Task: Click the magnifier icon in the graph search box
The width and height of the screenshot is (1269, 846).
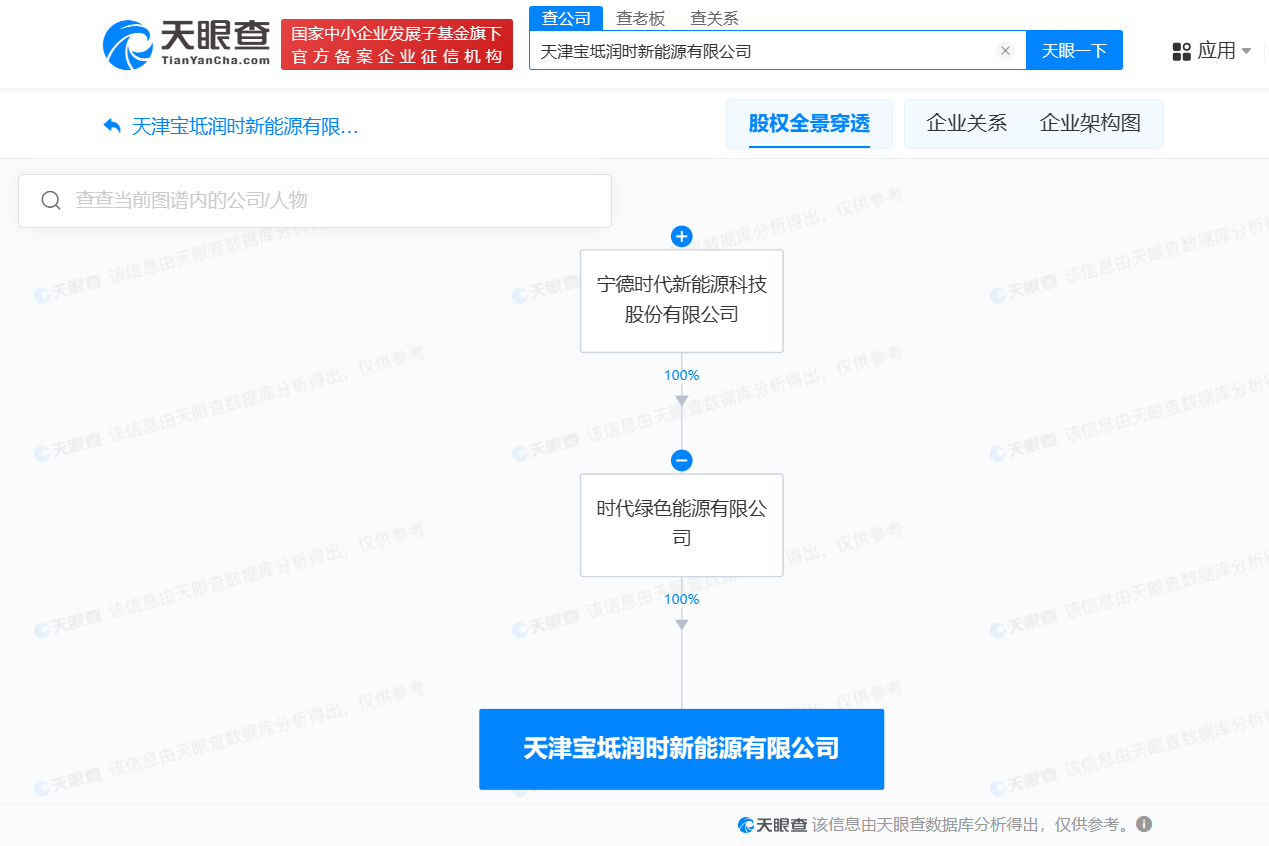Action: (51, 200)
